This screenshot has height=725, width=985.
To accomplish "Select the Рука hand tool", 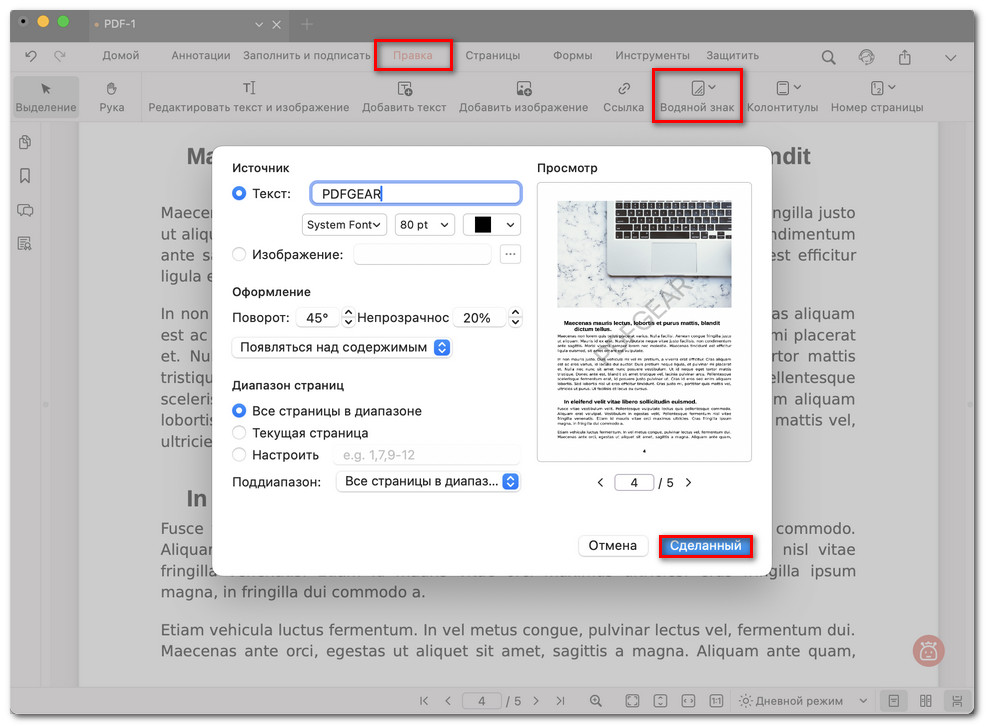I will (111, 97).
